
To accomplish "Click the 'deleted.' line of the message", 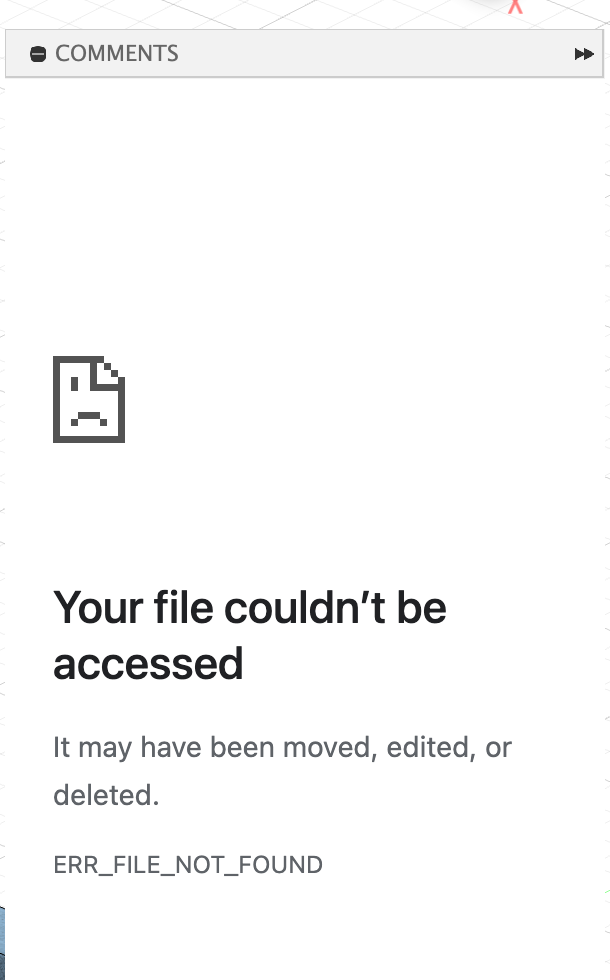I will tap(106, 796).
